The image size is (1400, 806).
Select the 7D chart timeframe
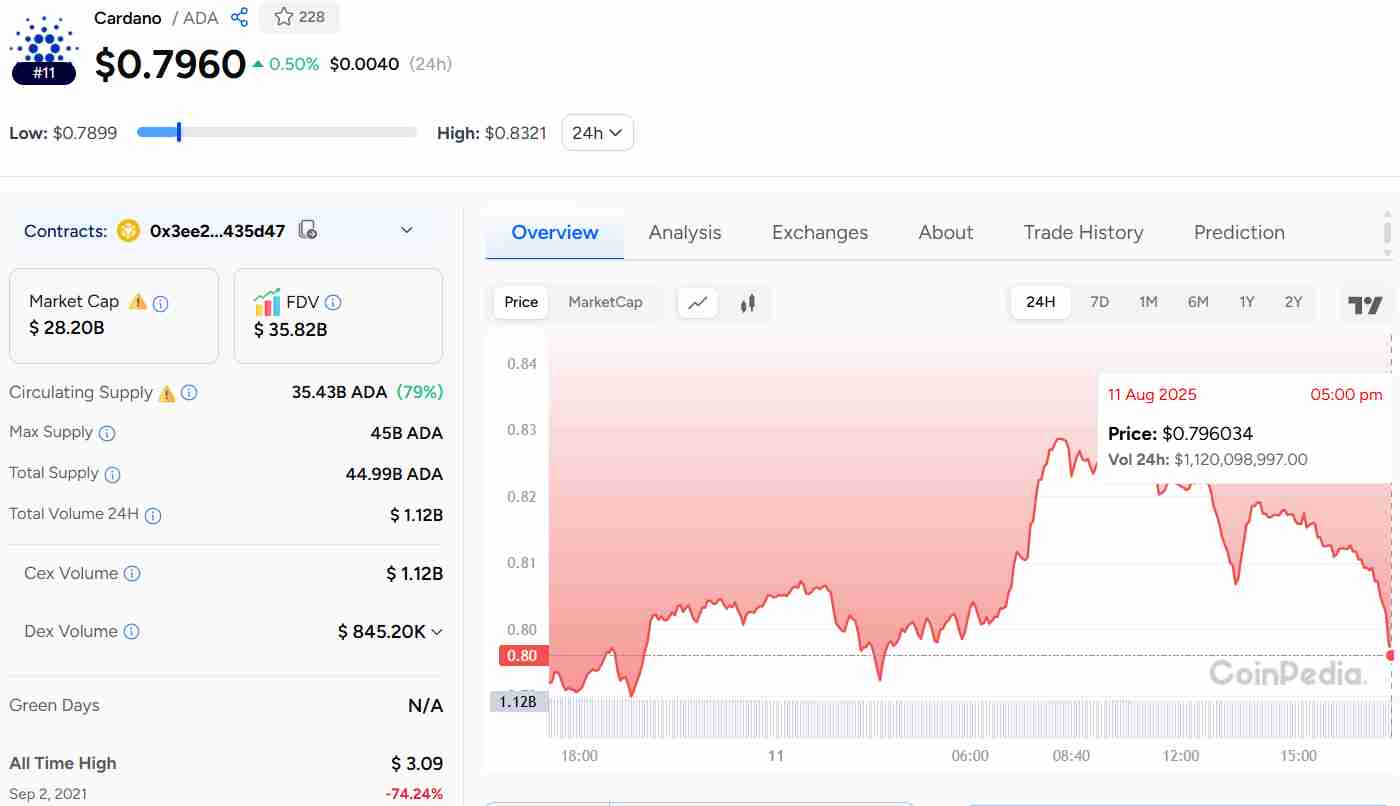(x=1099, y=302)
